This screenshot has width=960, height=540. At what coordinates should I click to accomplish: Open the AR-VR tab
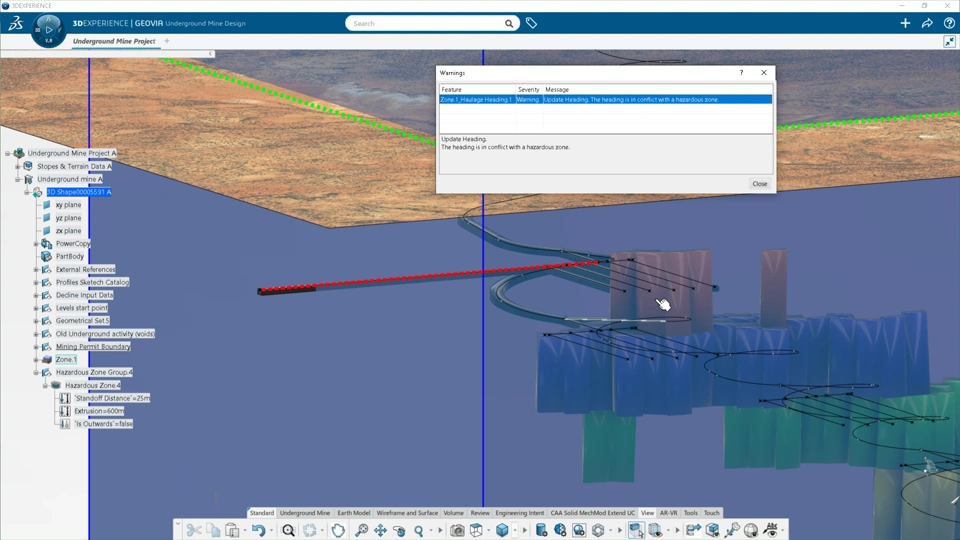(669, 513)
